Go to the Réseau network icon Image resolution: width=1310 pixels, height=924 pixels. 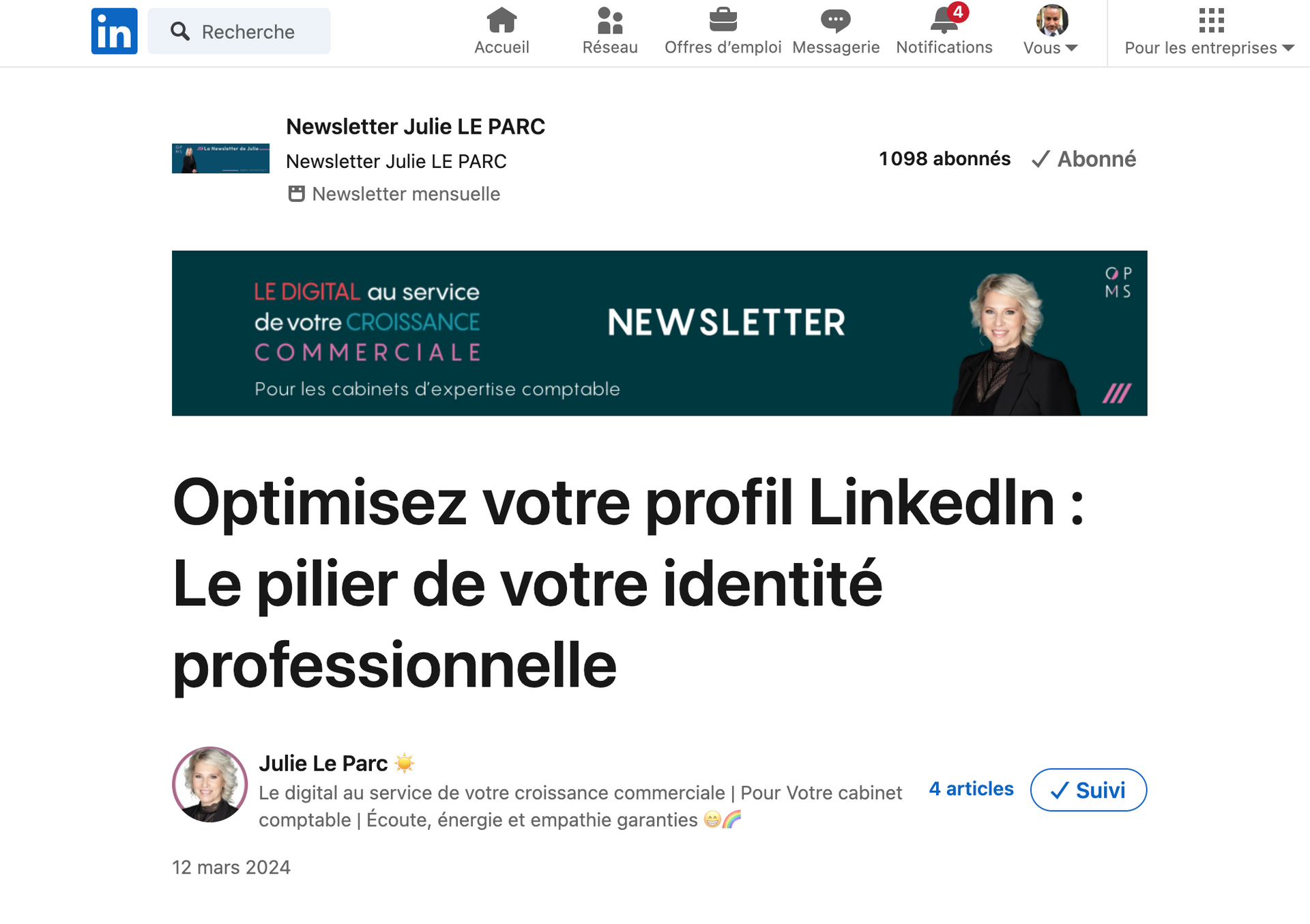[610, 21]
